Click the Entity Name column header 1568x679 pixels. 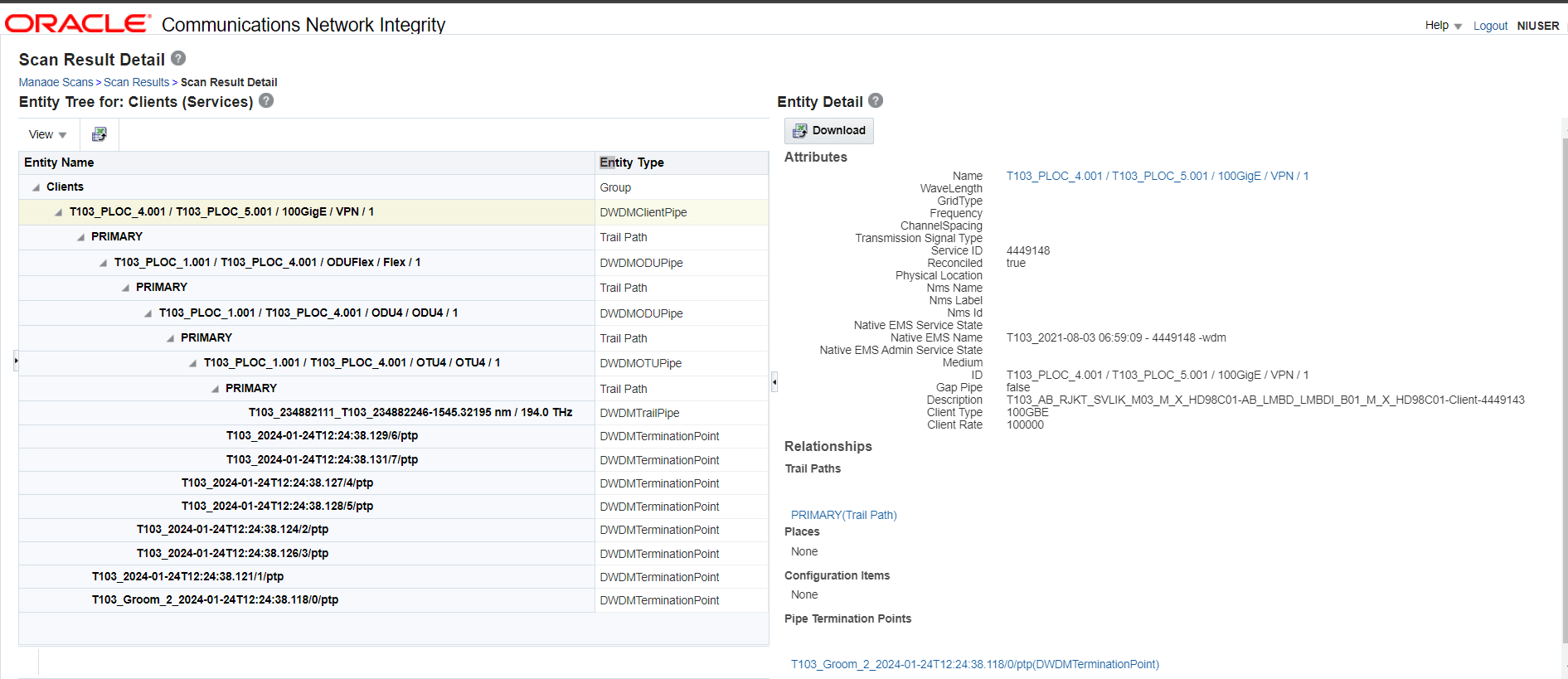tap(307, 162)
